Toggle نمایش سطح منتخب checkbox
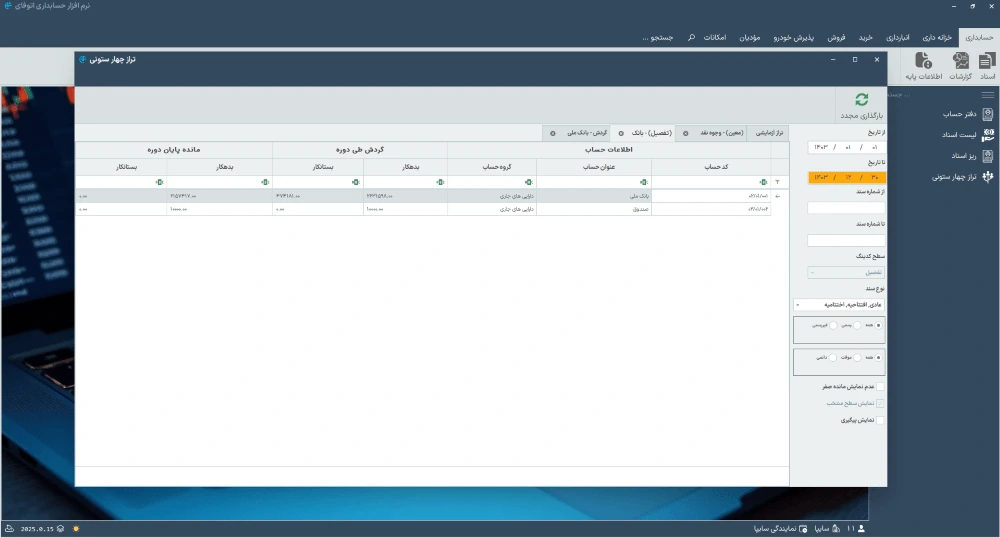The height and width of the screenshot is (538, 1000). click(880, 404)
